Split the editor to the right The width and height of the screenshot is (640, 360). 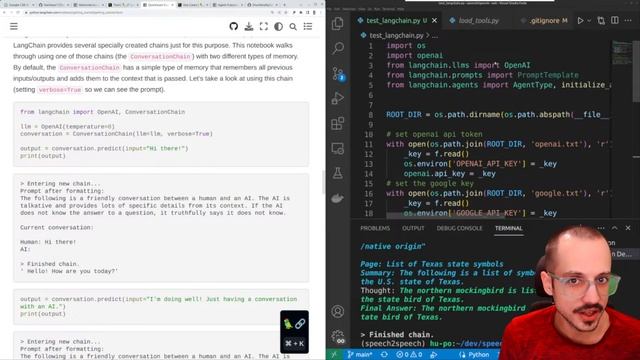615,20
